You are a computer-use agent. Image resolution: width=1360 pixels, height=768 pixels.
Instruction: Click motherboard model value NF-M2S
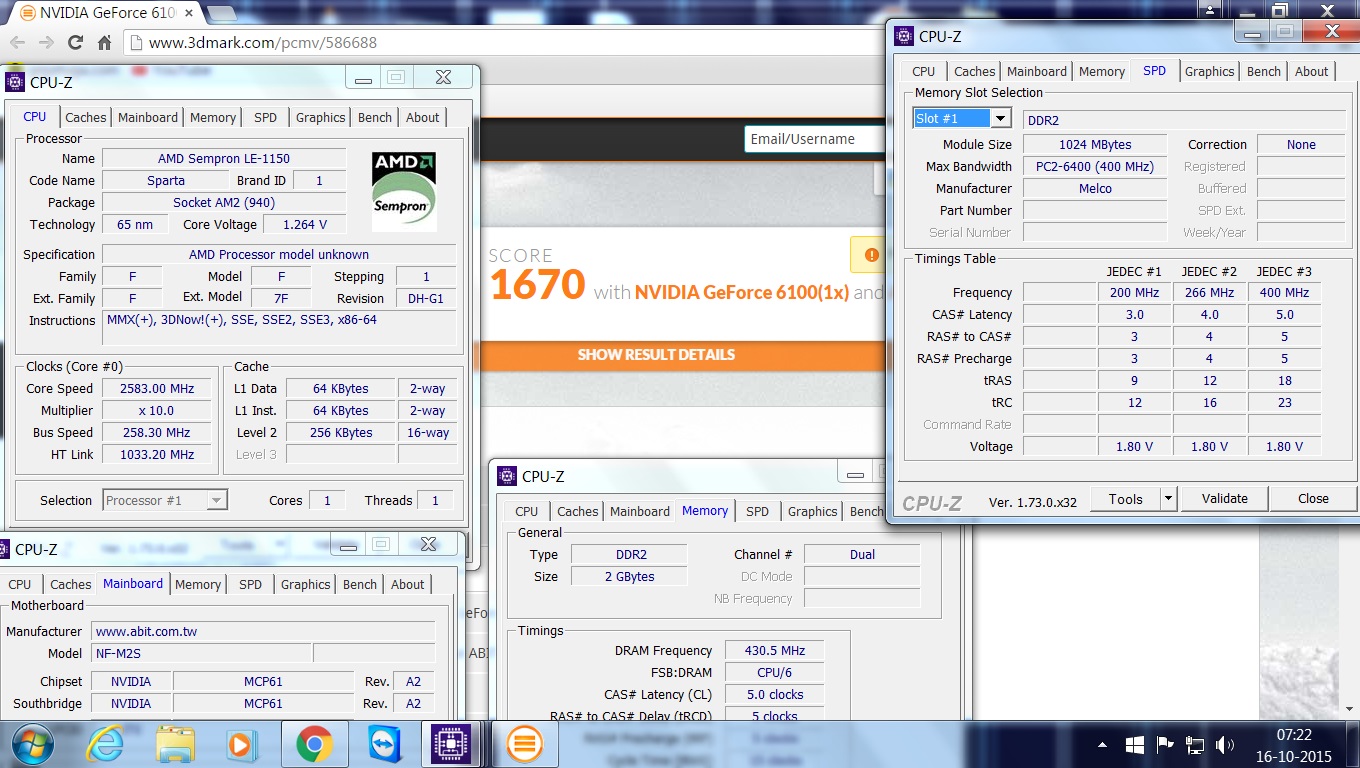coord(202,653)
